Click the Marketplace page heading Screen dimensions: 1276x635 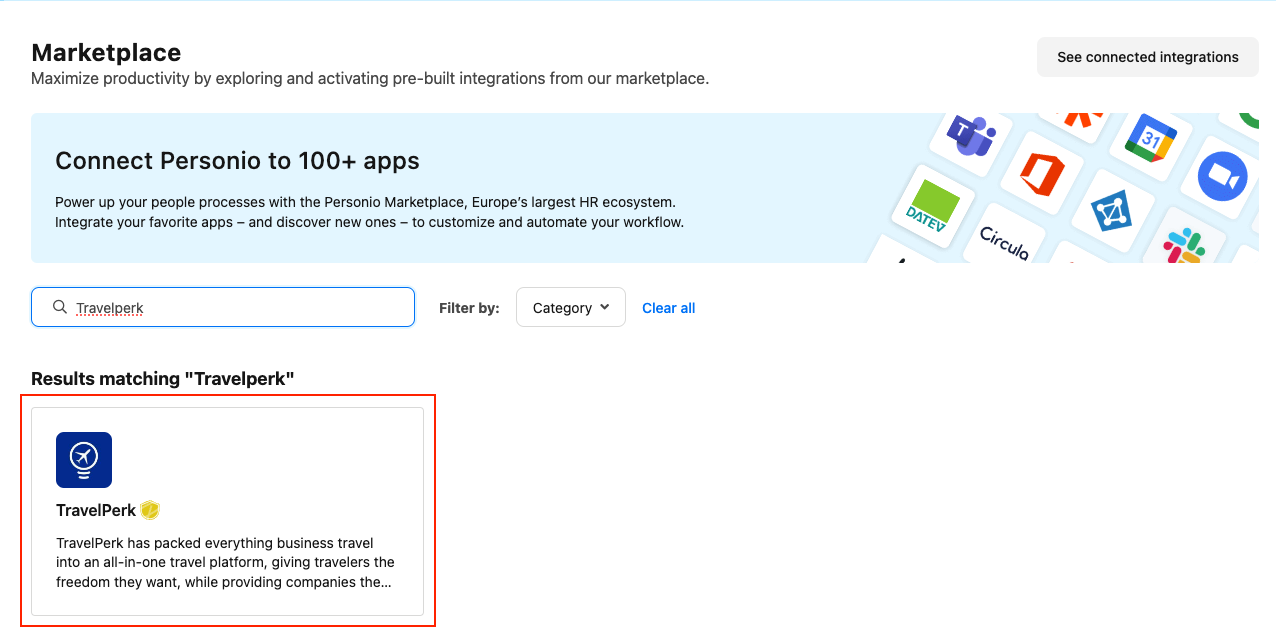coord(106,52)
